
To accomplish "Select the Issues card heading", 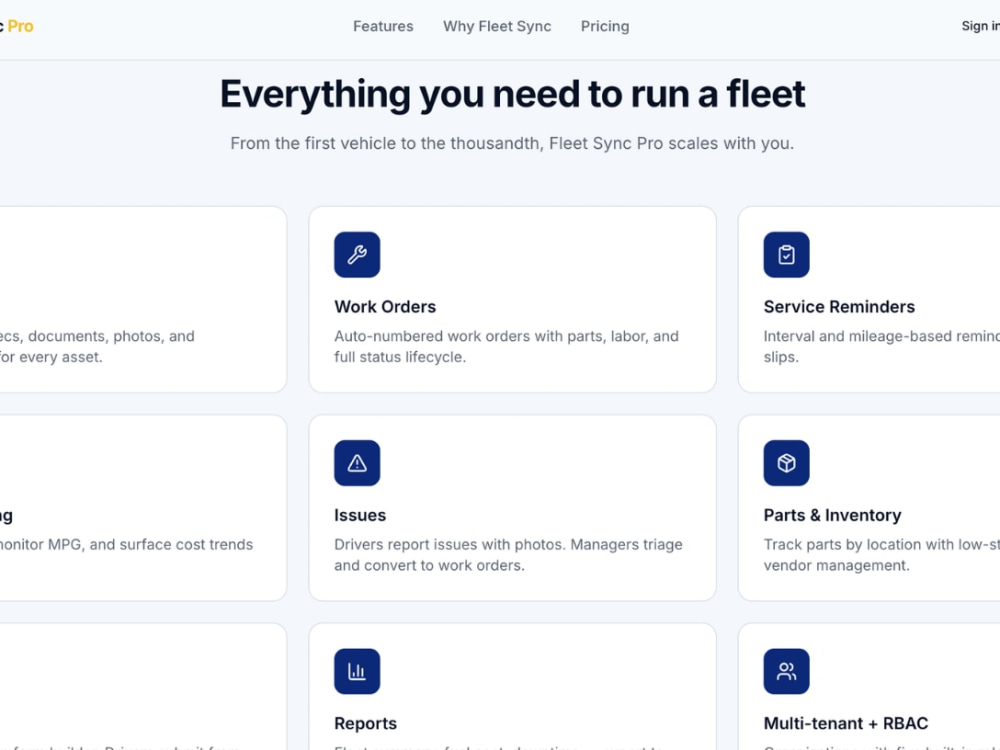I will (x=360, y=515).
